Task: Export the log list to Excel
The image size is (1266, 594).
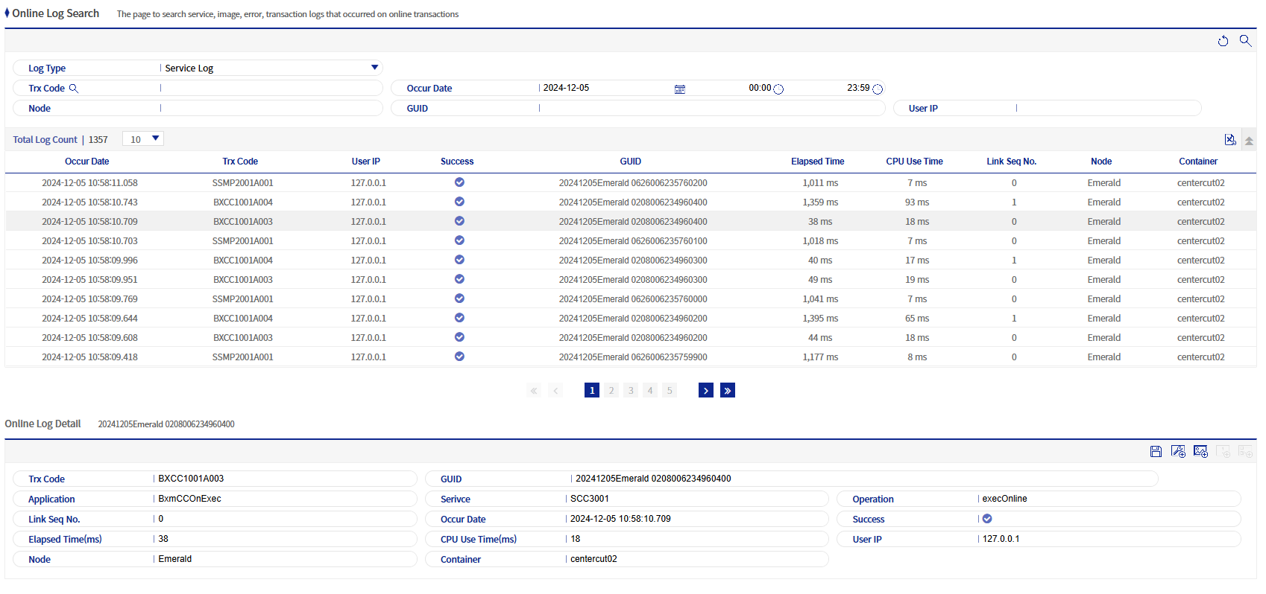Action: pyautogui.click(x=1230, y=140)
